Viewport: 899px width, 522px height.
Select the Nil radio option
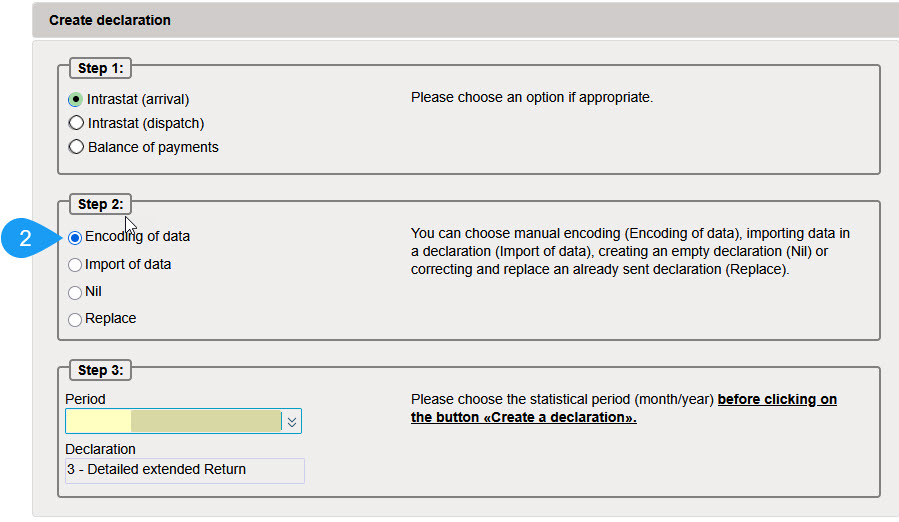pyautogui.click(x=75, y=292)
